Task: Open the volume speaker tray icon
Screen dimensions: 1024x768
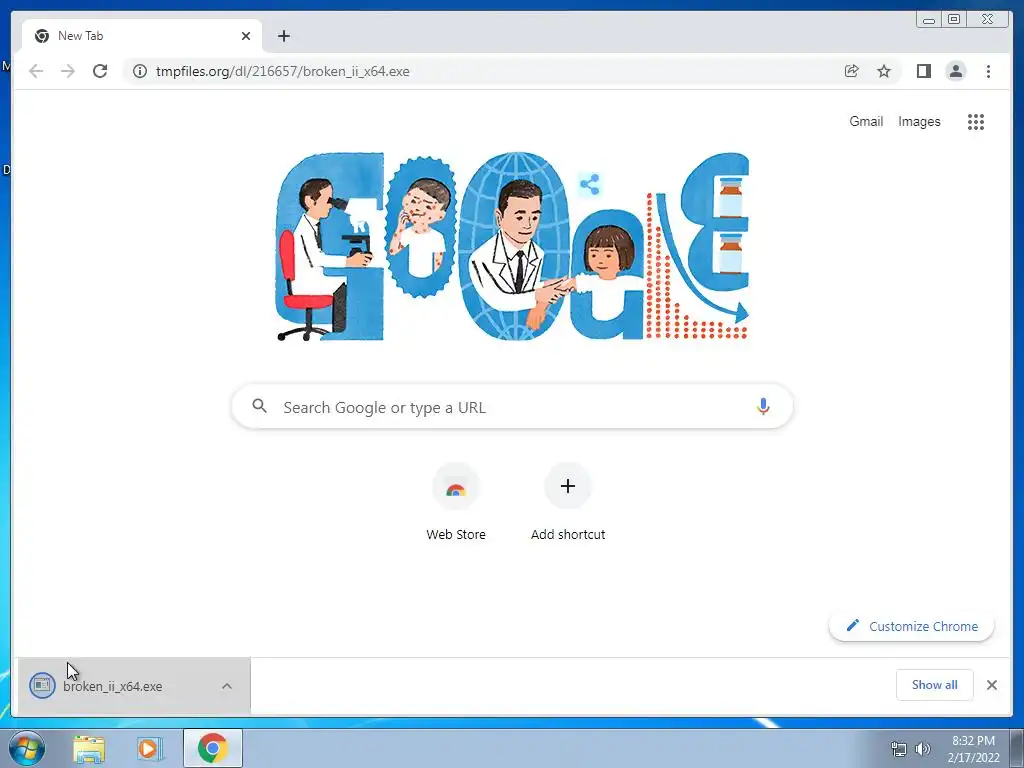Action: pyautogui.click(x=923, y=749)
